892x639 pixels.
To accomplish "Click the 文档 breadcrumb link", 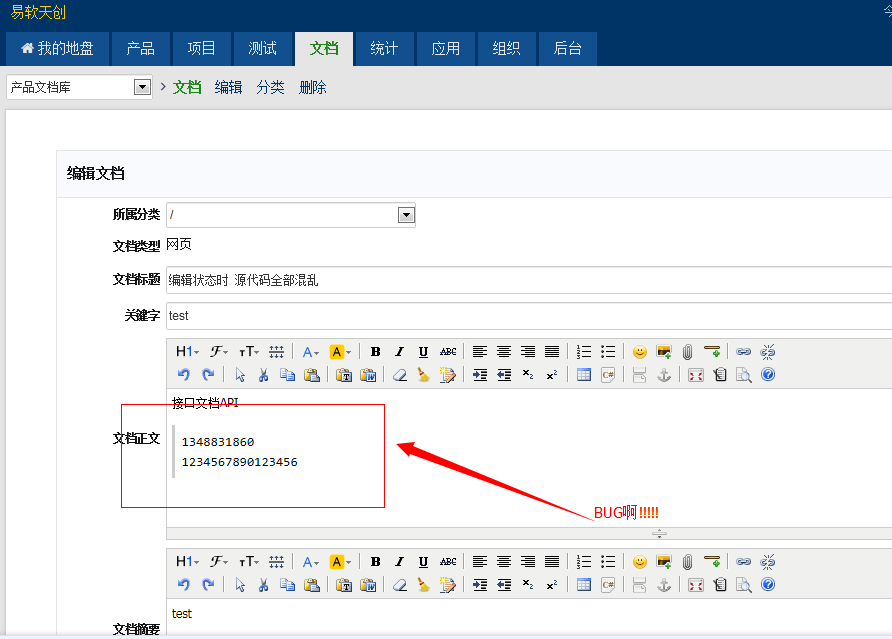I will click(x=187, y=87).
